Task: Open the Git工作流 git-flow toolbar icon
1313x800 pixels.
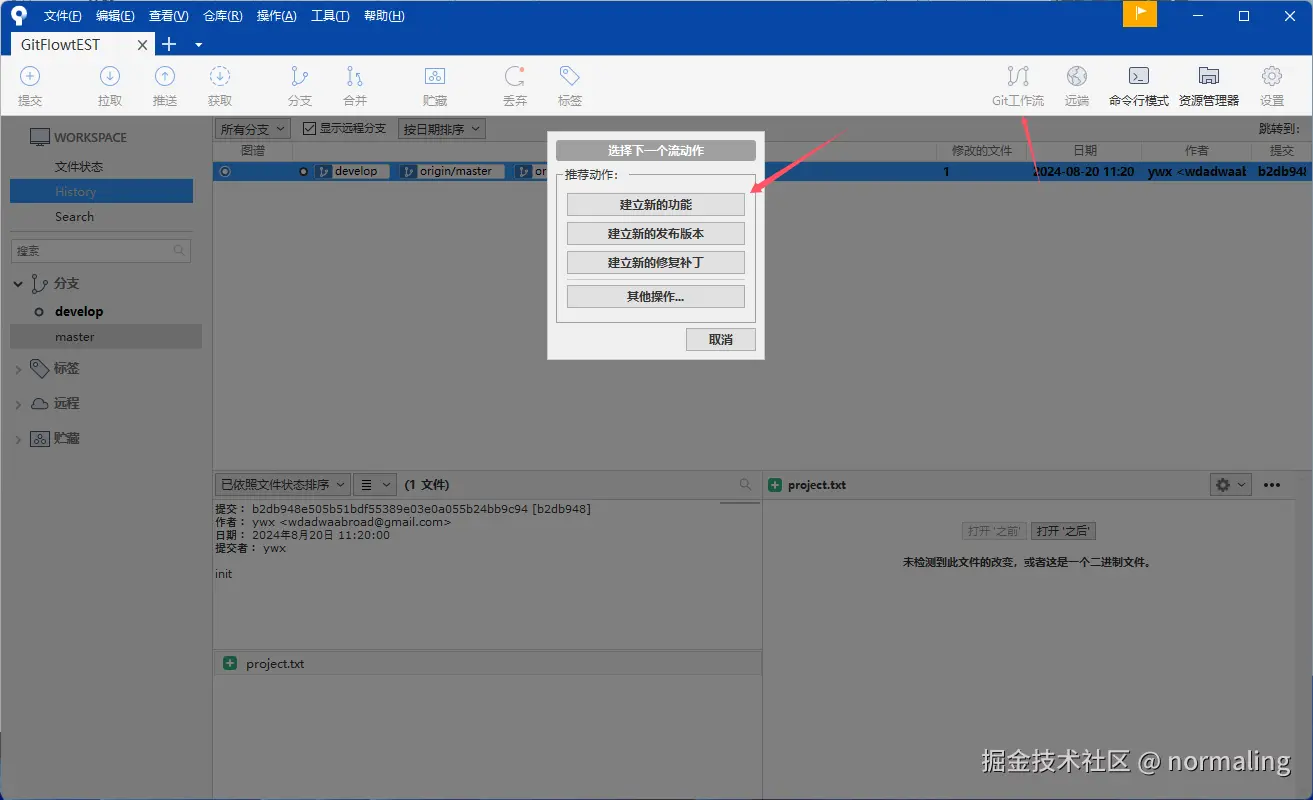Action: [1018, 77]
